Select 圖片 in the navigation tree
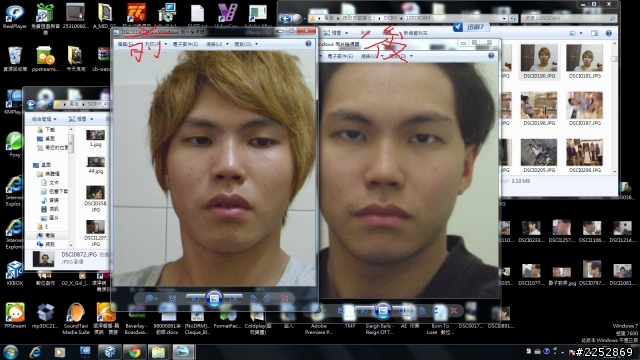This screenshot has height=360, width=640. (50, 218)
